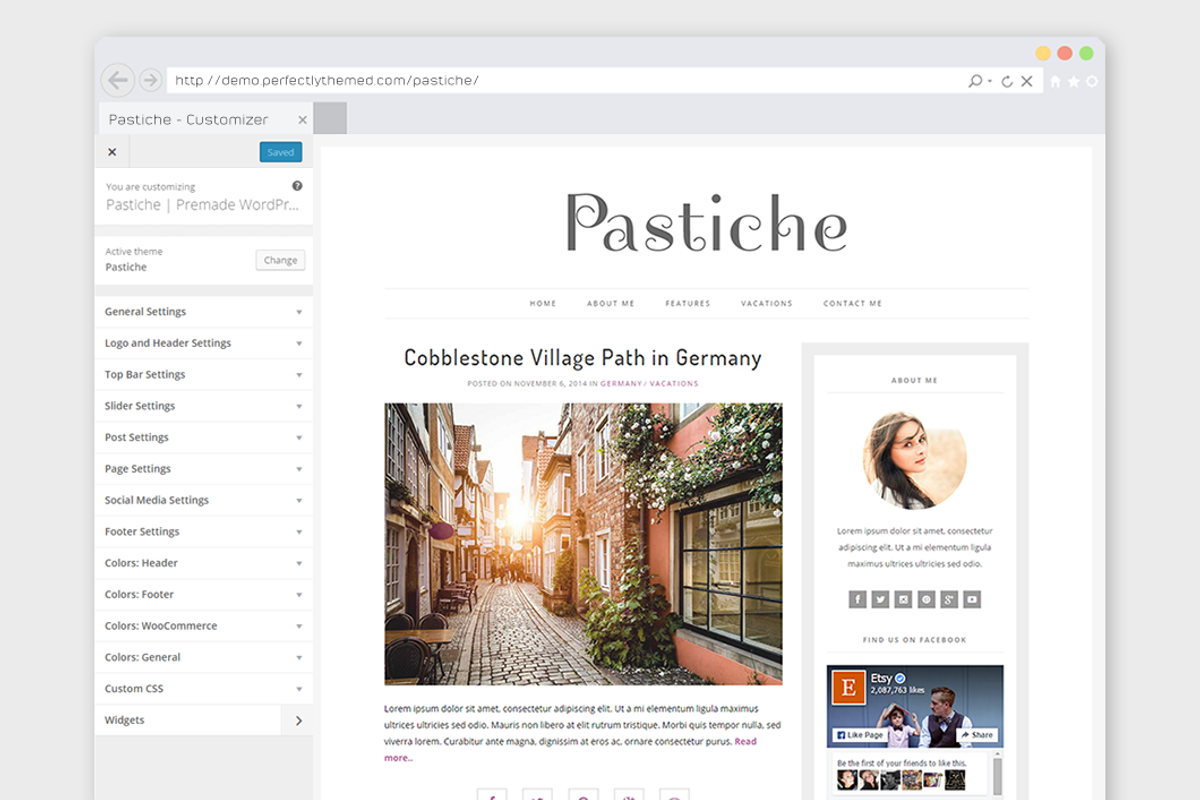Click the ABOUT ME widget heading
The height and width of the screenshot is (800, 1200).
915,380
